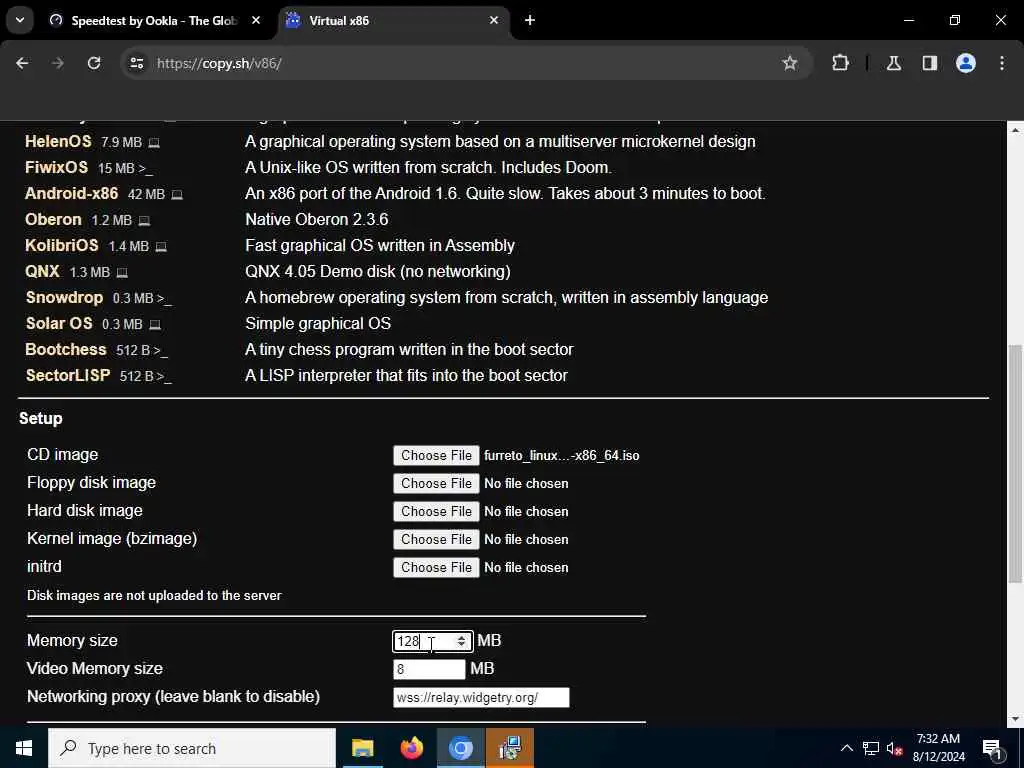Launch HelenOS
The width and height of the screenshot is (1024, 768).
coord(58,141)
